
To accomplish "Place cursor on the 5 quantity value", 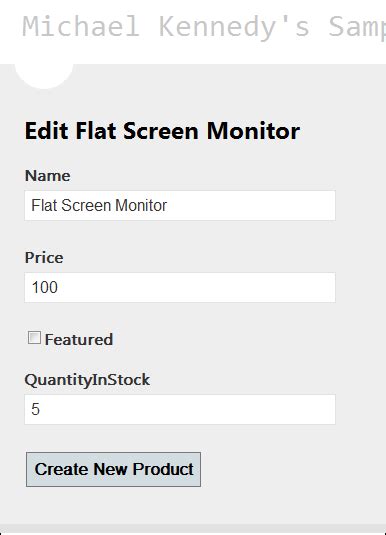I will [35, 409].
